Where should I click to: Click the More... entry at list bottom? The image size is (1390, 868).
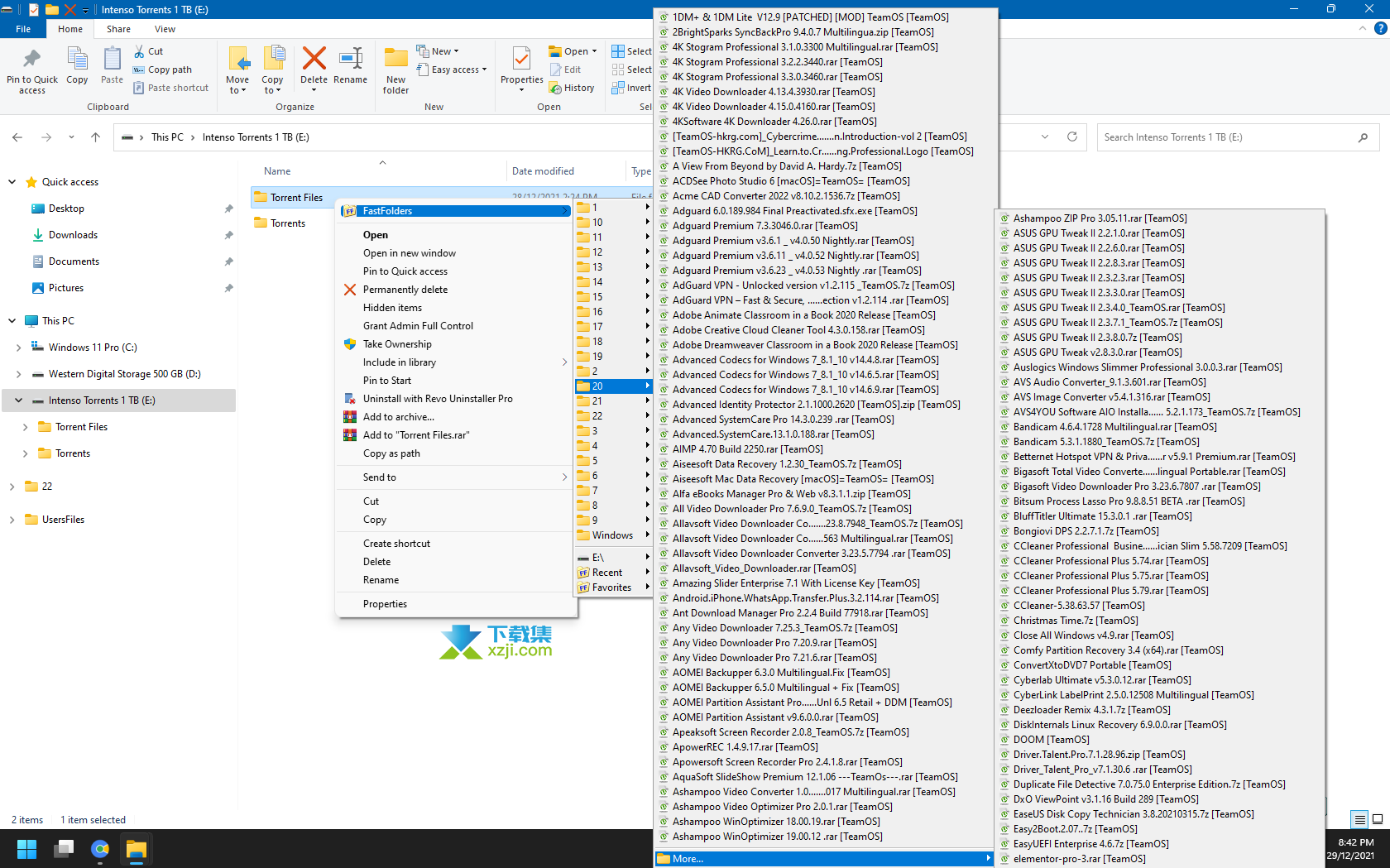pyautogui.click(x=824, y=859)
